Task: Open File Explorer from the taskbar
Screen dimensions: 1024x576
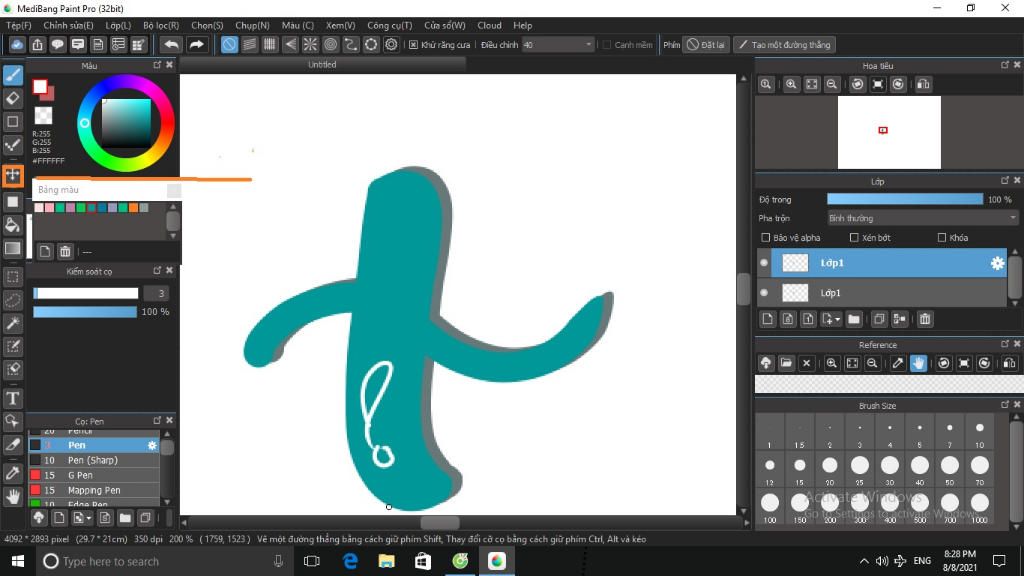Action: (387, 561)
